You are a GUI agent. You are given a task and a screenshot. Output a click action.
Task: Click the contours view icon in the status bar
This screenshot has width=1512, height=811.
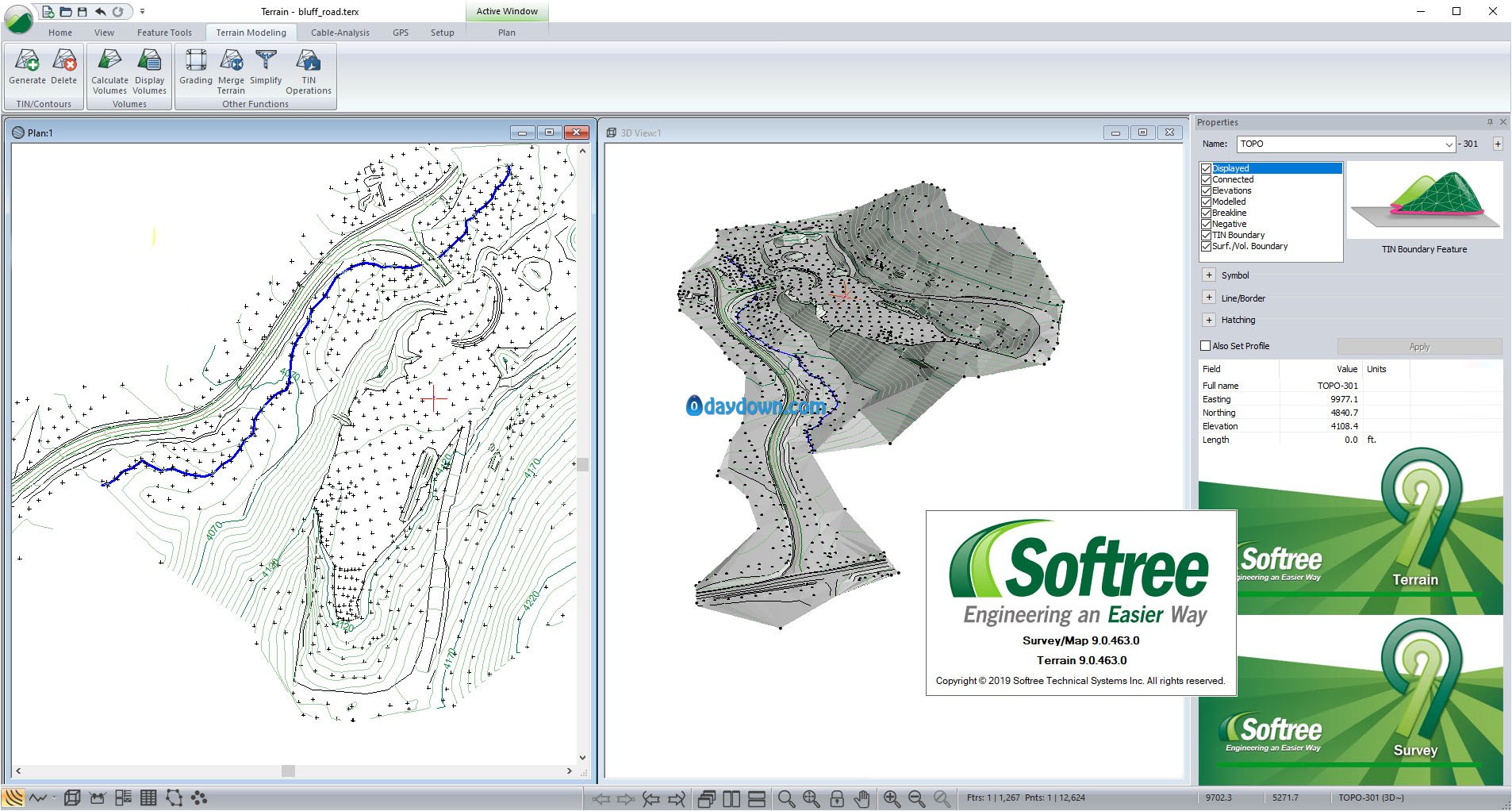(13, 798)
